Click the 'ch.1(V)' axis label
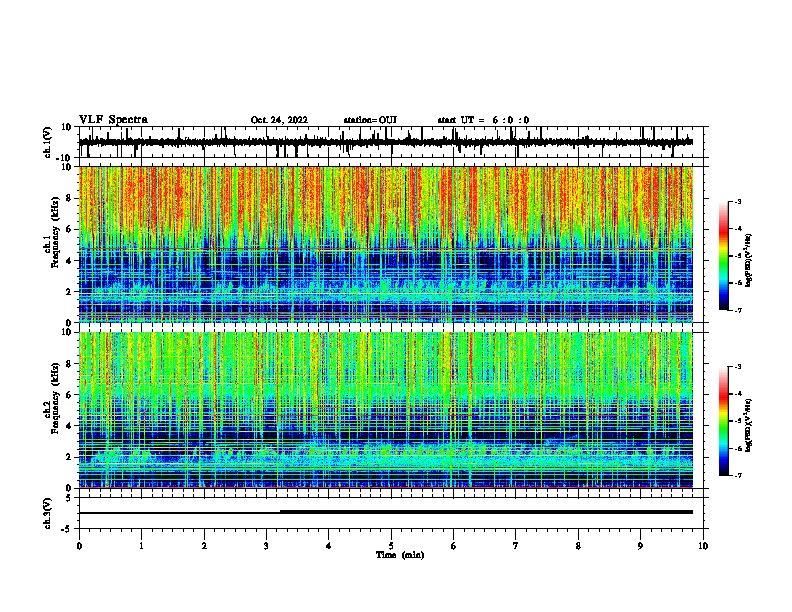The image size is (792, 612). [48, 142]
